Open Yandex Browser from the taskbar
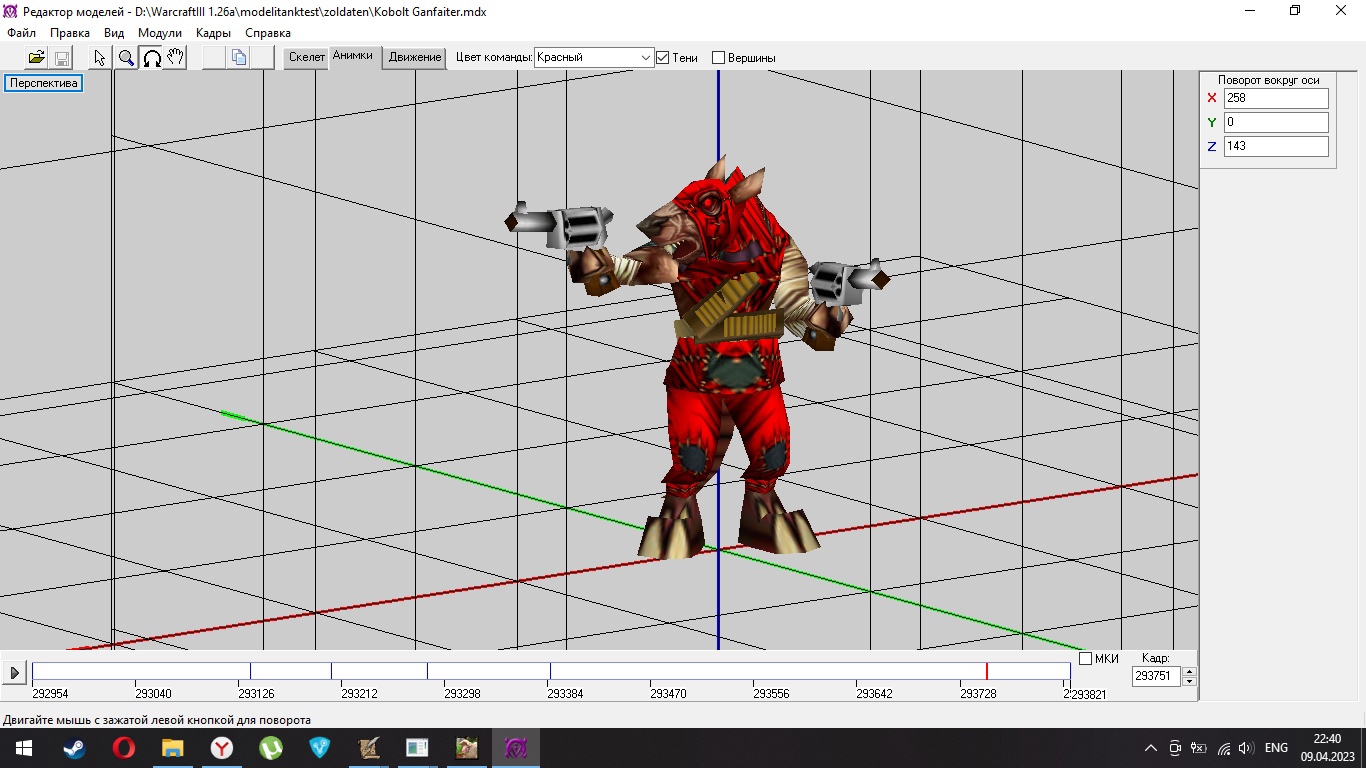1366x768 pixels. coord(222,748)
